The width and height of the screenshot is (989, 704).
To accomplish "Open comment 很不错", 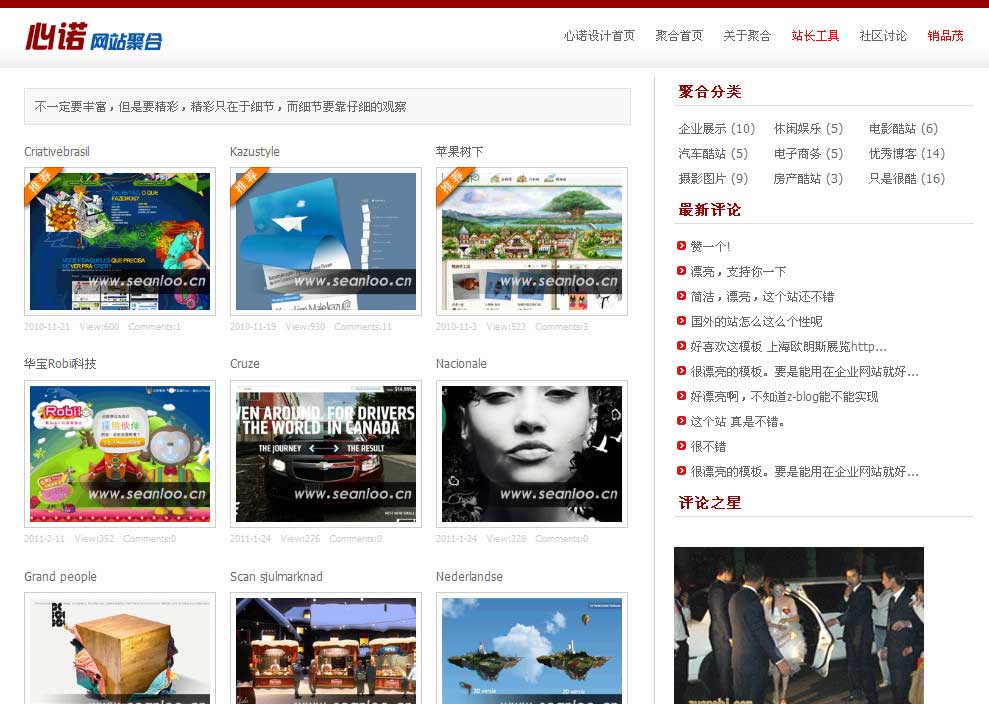I will pyautogui.click(x=708, y=447).
